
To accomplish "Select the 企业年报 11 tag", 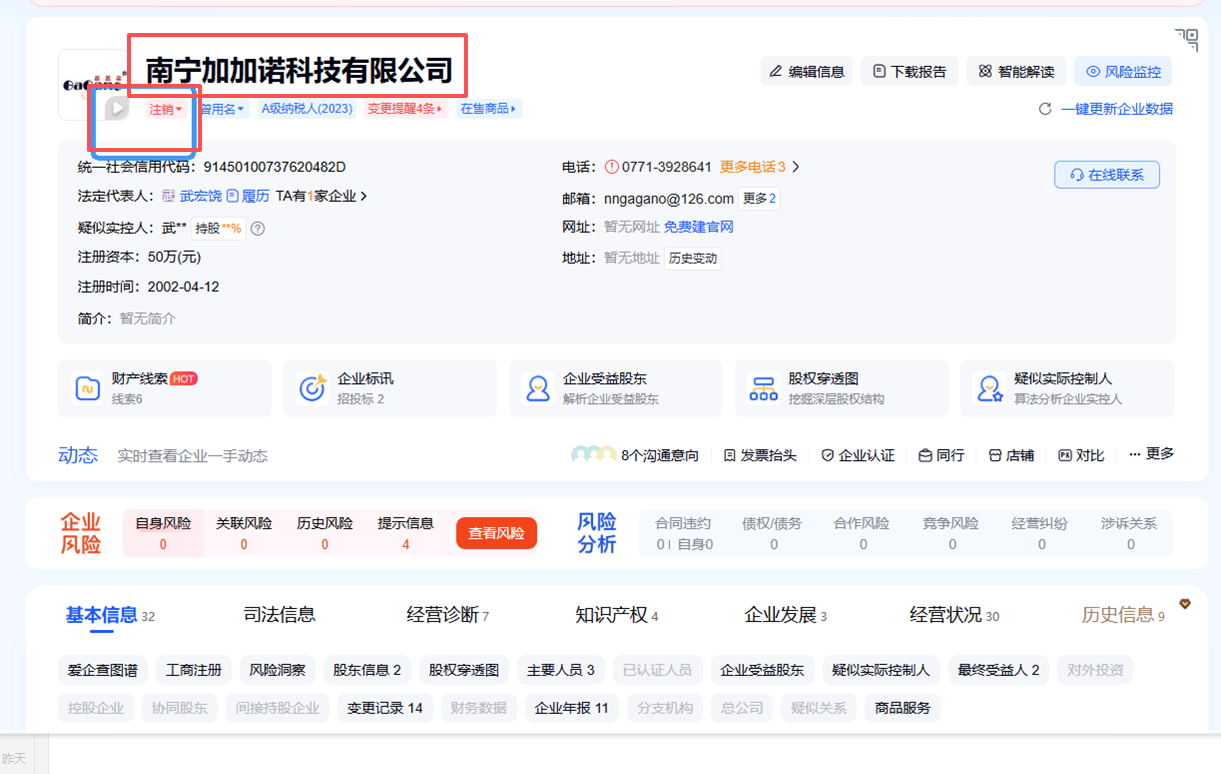I will (x=571, y=708).
